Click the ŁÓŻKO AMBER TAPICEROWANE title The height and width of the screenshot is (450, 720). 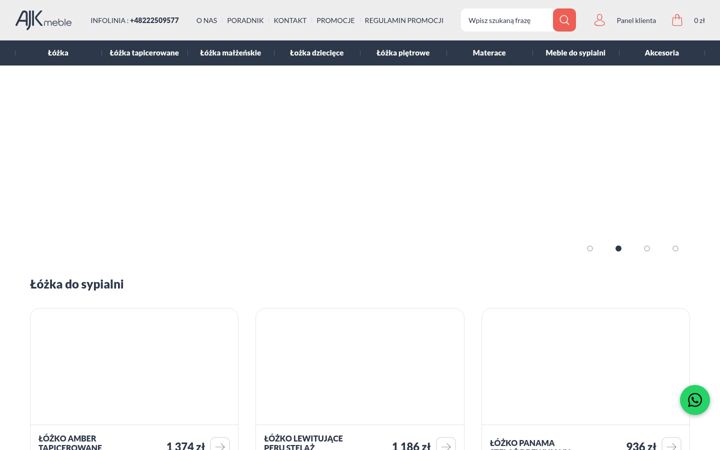click(x=70, y=443)
